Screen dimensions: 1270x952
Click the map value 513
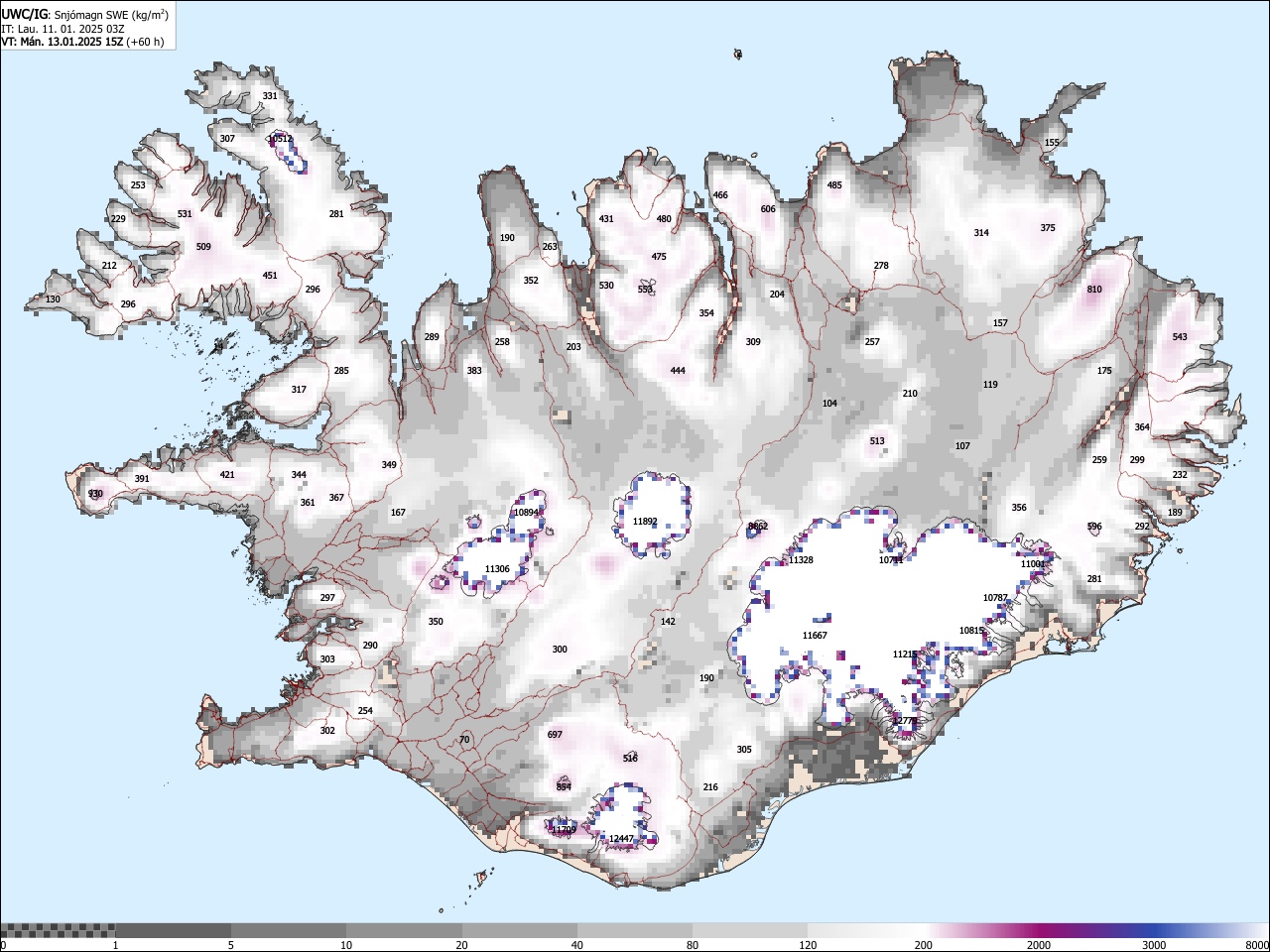coord(877,441)
